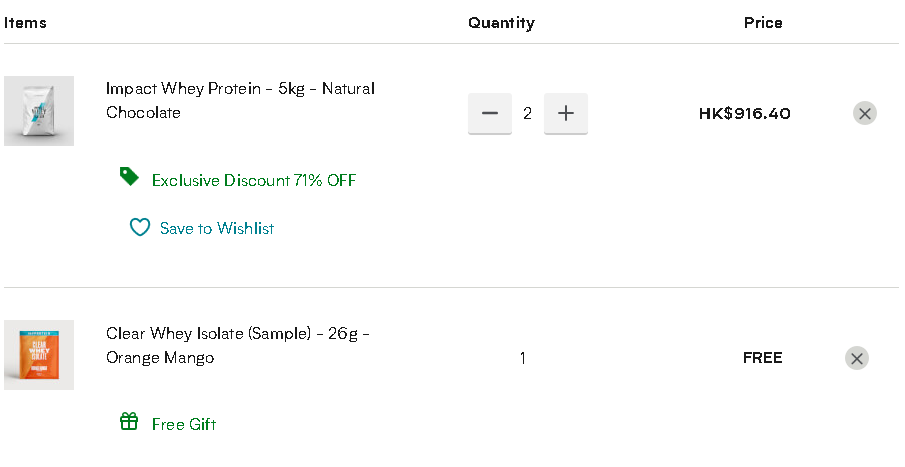Click the Price column header
The height and width of the screenshot is (467, 905).
[763, 23]
